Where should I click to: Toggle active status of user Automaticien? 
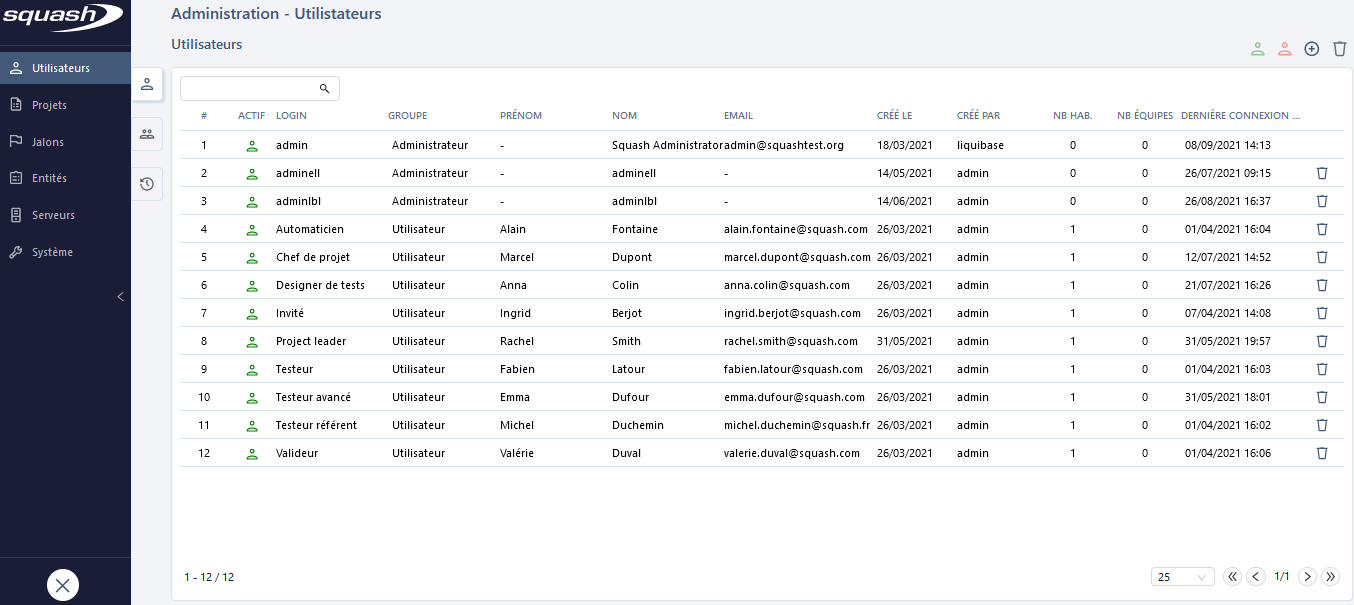pos(252,229)
